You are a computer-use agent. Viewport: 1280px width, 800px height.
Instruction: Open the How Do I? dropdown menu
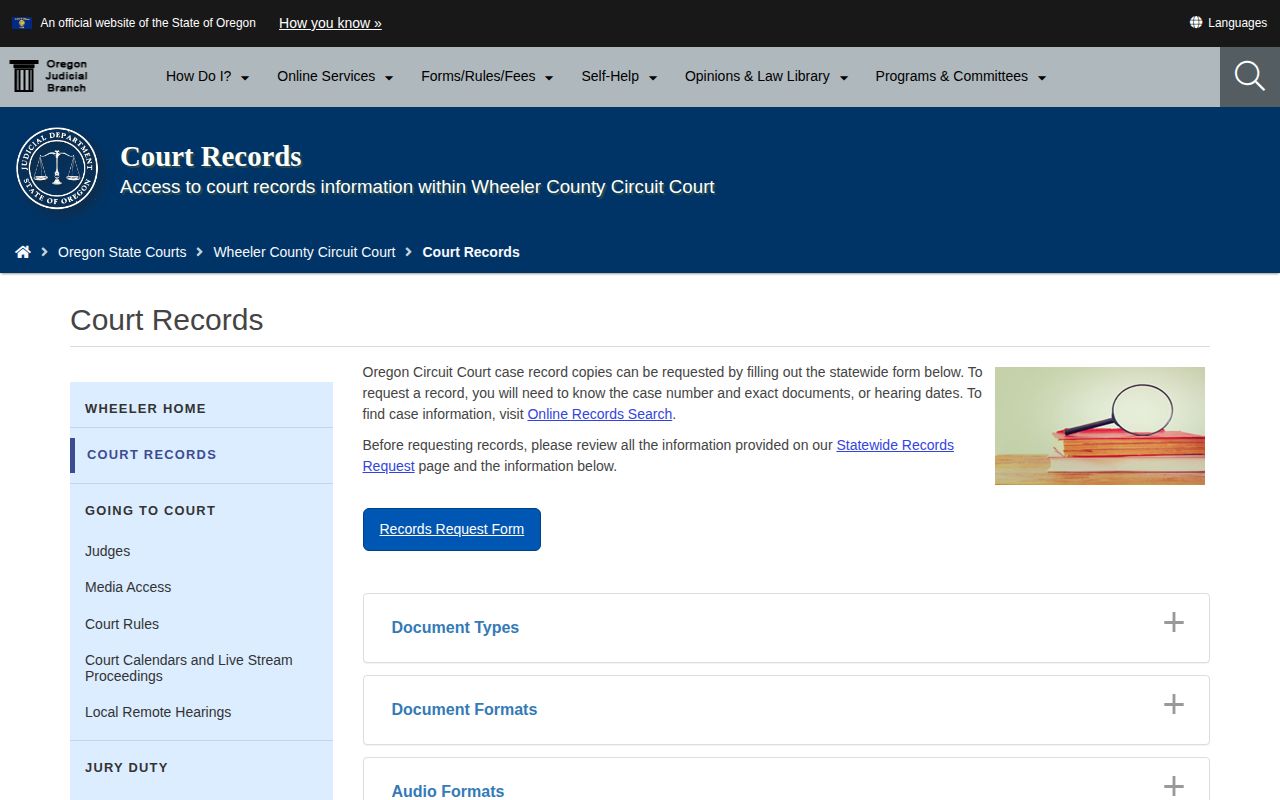click(x=207, y=76)
